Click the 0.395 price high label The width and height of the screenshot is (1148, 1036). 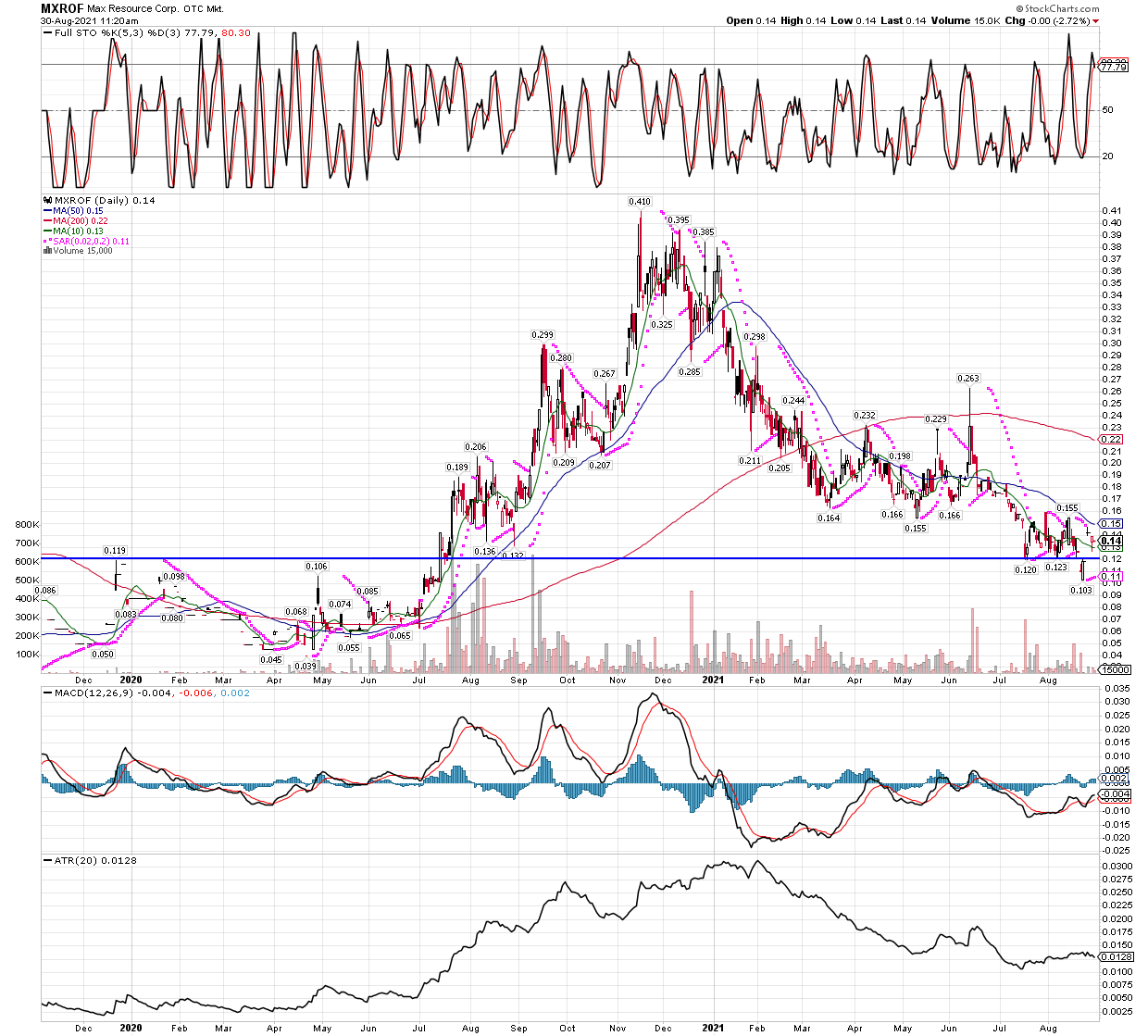pos(679,220)
